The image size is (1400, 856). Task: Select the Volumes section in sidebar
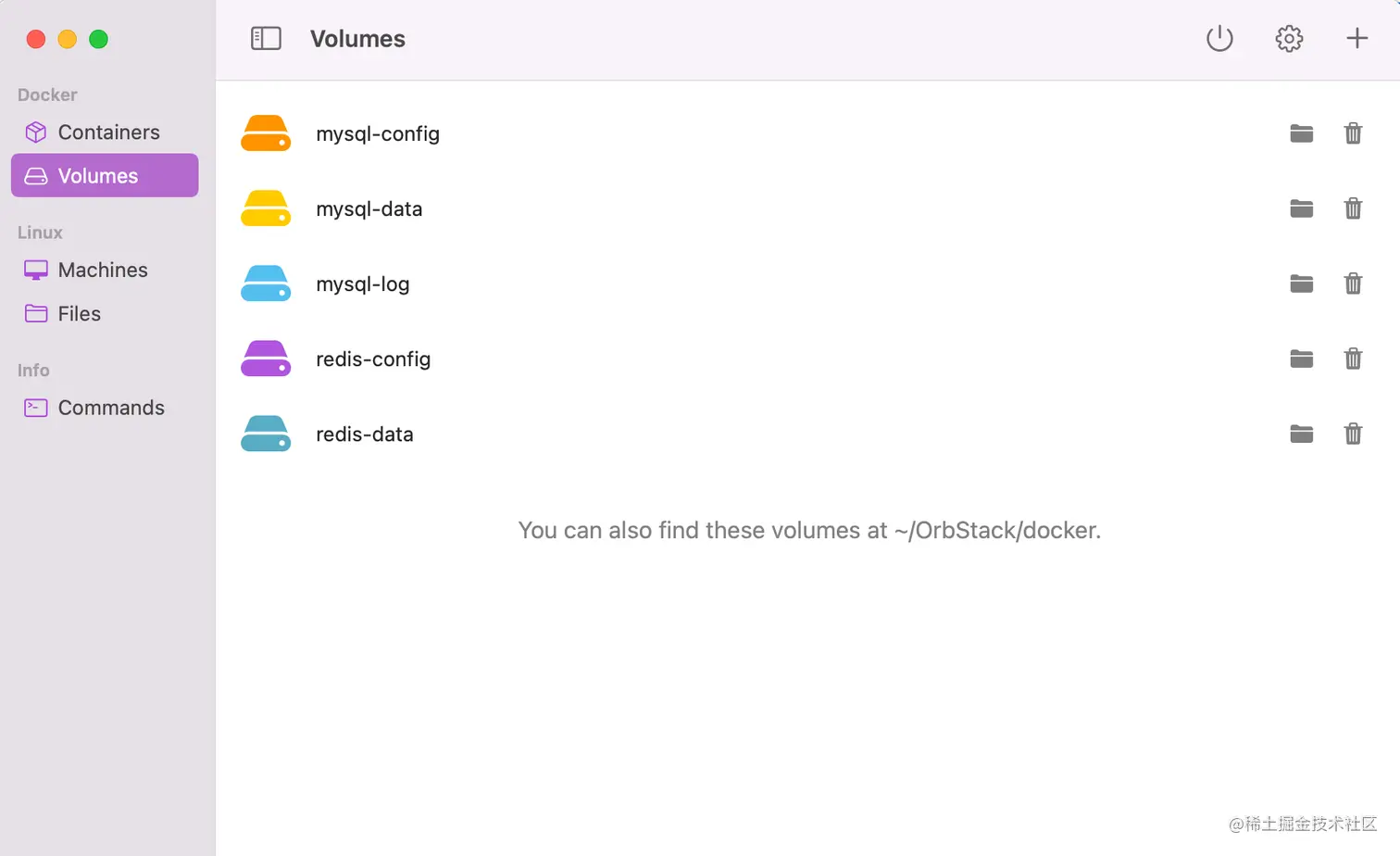point(98,175)
